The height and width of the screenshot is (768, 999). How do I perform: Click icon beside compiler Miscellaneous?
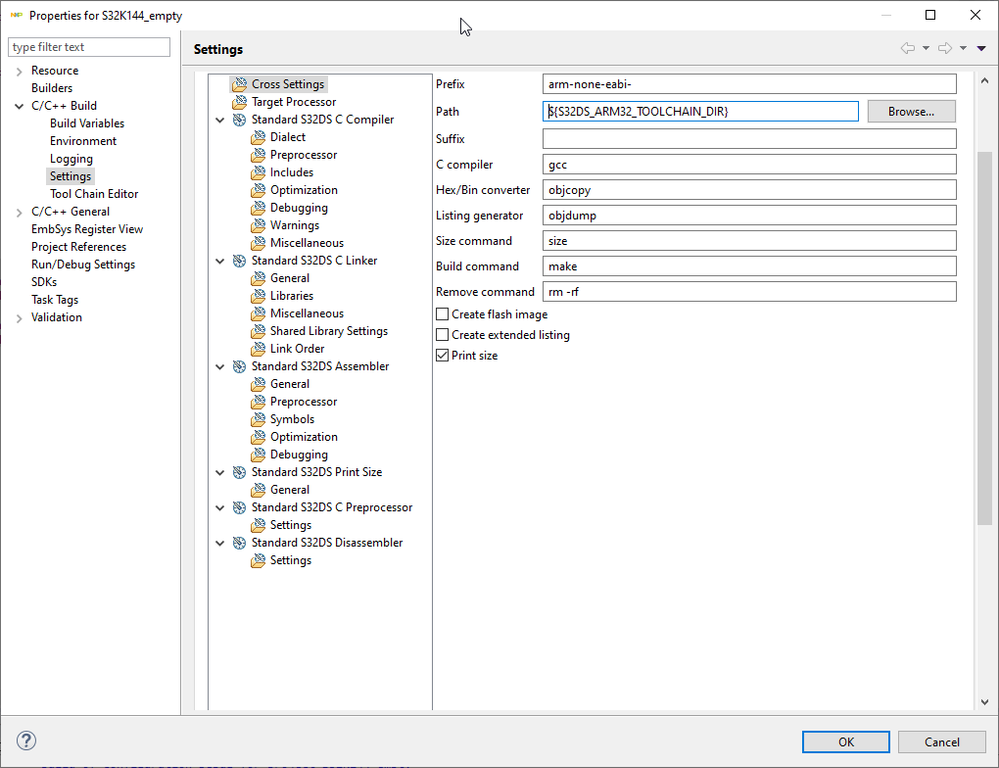[x=258, y=243]
